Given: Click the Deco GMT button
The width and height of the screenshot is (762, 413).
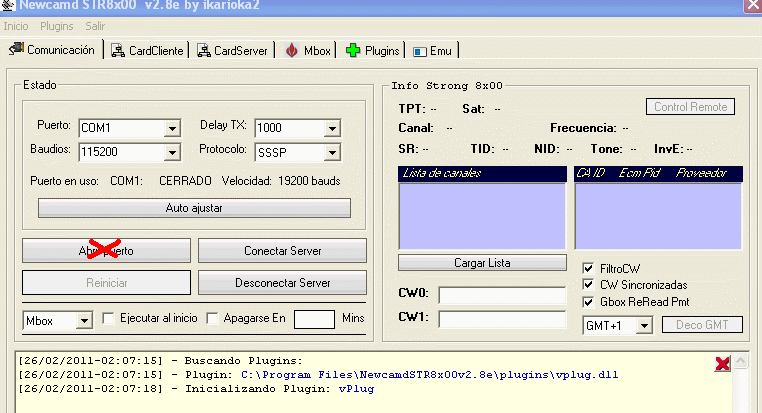Looking at the screenshot, I should [x=702, y=325].
